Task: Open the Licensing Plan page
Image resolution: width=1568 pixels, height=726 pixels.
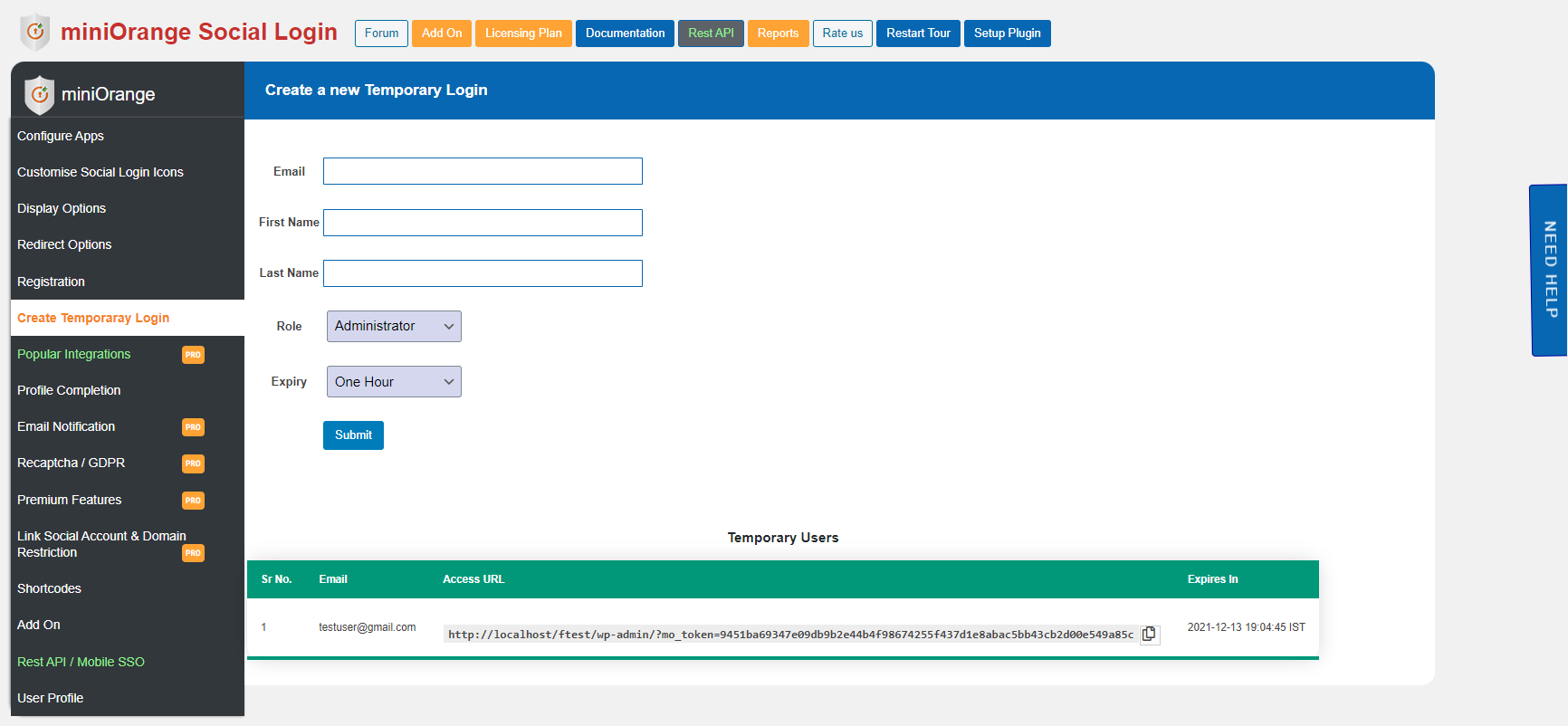Action: click(x=523, y=33)
